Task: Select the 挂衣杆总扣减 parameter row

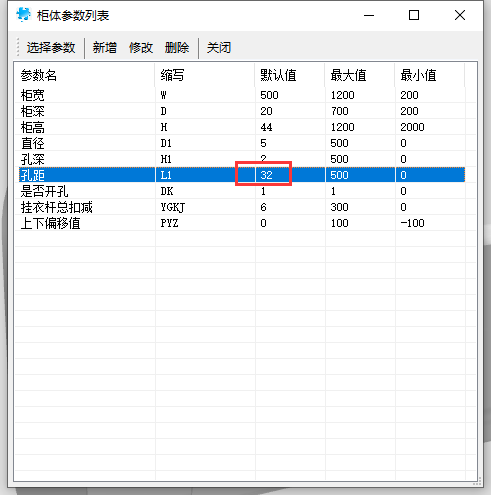Action: point(242,207)
